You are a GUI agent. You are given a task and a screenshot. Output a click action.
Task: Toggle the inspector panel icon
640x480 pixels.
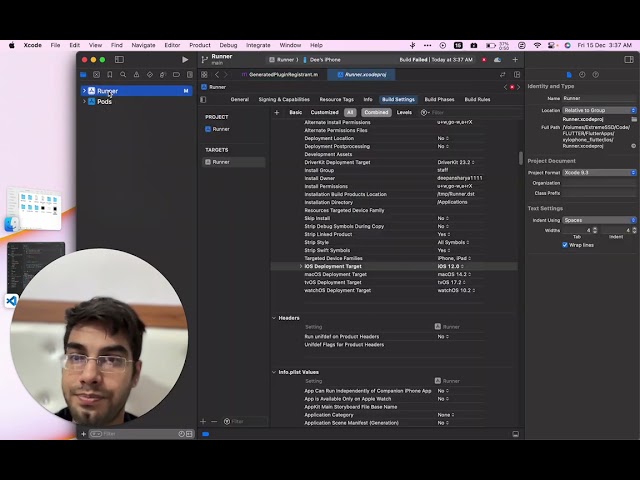click(x=629, y=60)
